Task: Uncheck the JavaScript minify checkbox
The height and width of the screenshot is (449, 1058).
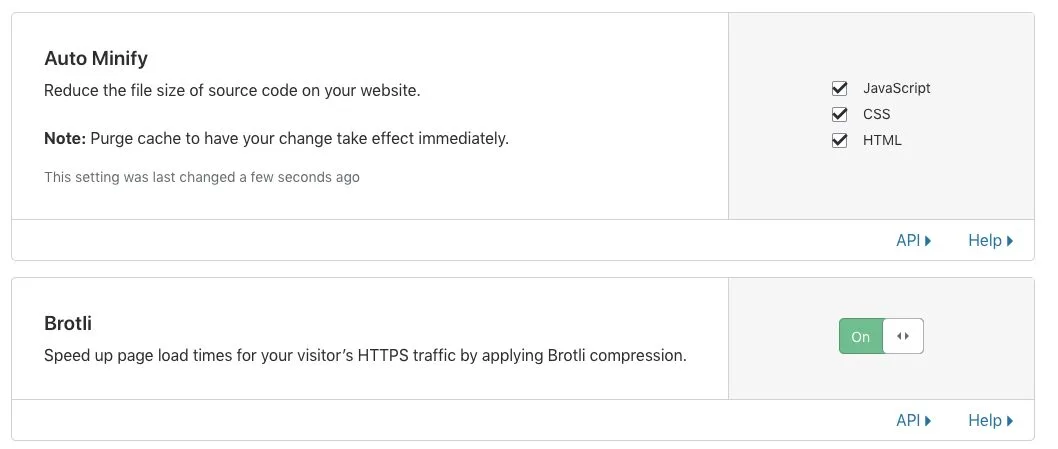Action: coord(839,88)
